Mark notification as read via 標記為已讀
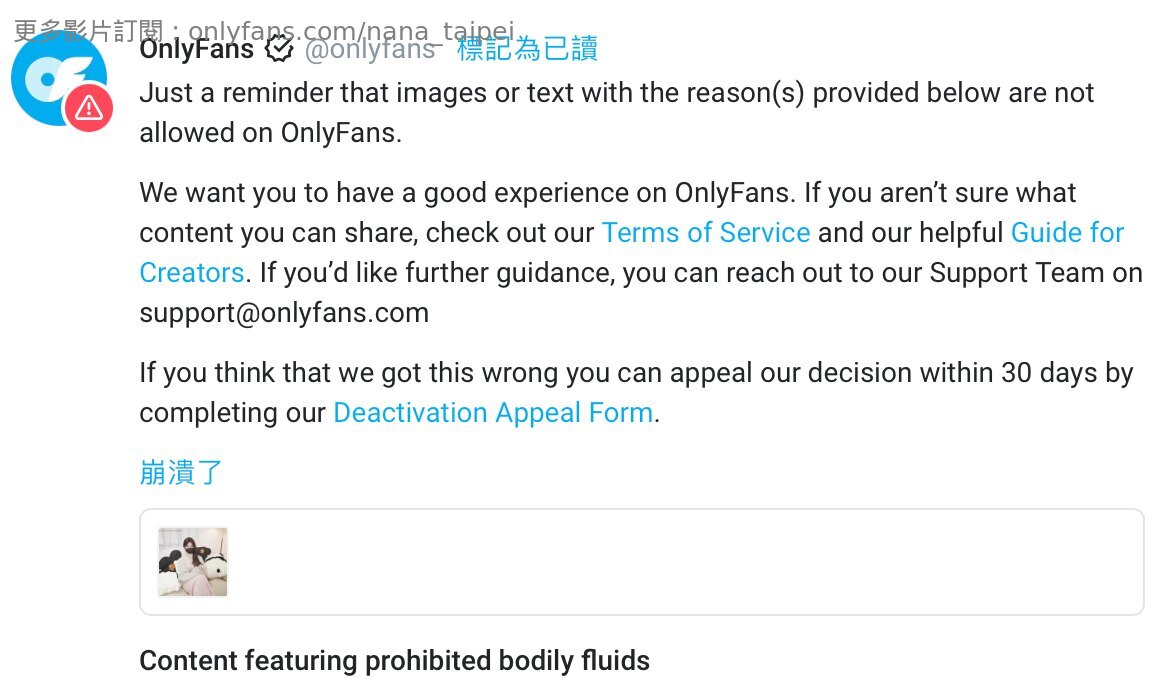The height and width of the screenshot is (690, 1174). (527, 48)
